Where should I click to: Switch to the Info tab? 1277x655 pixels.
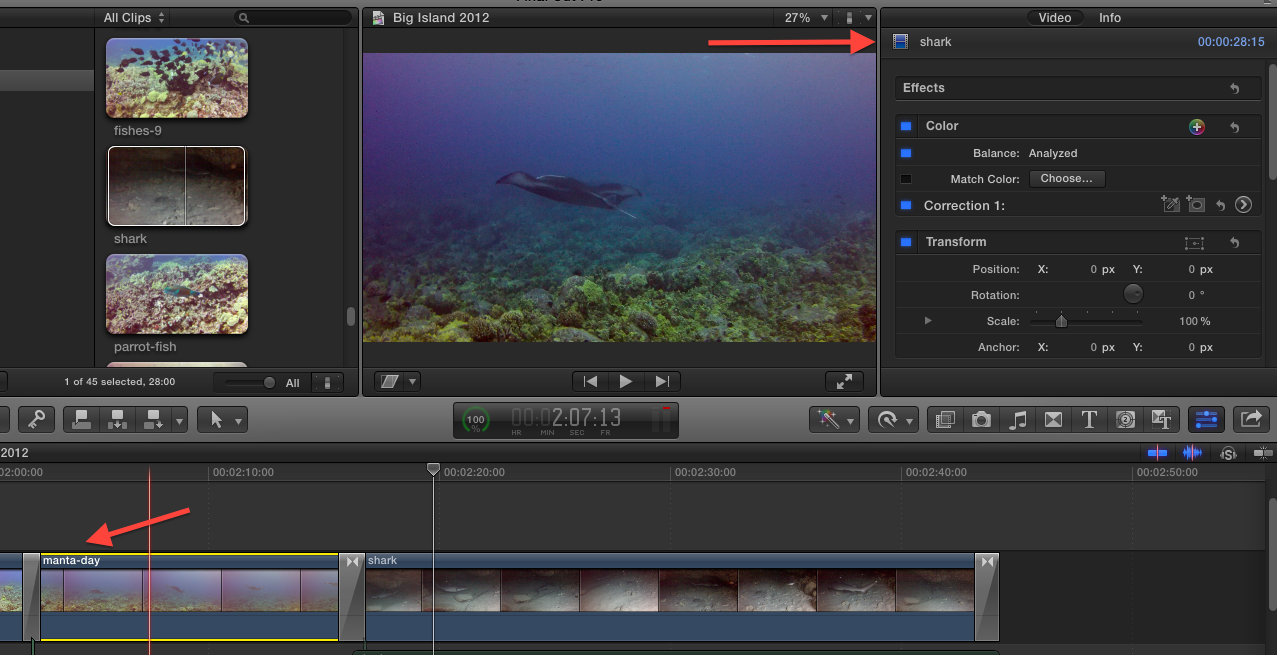1110,18
